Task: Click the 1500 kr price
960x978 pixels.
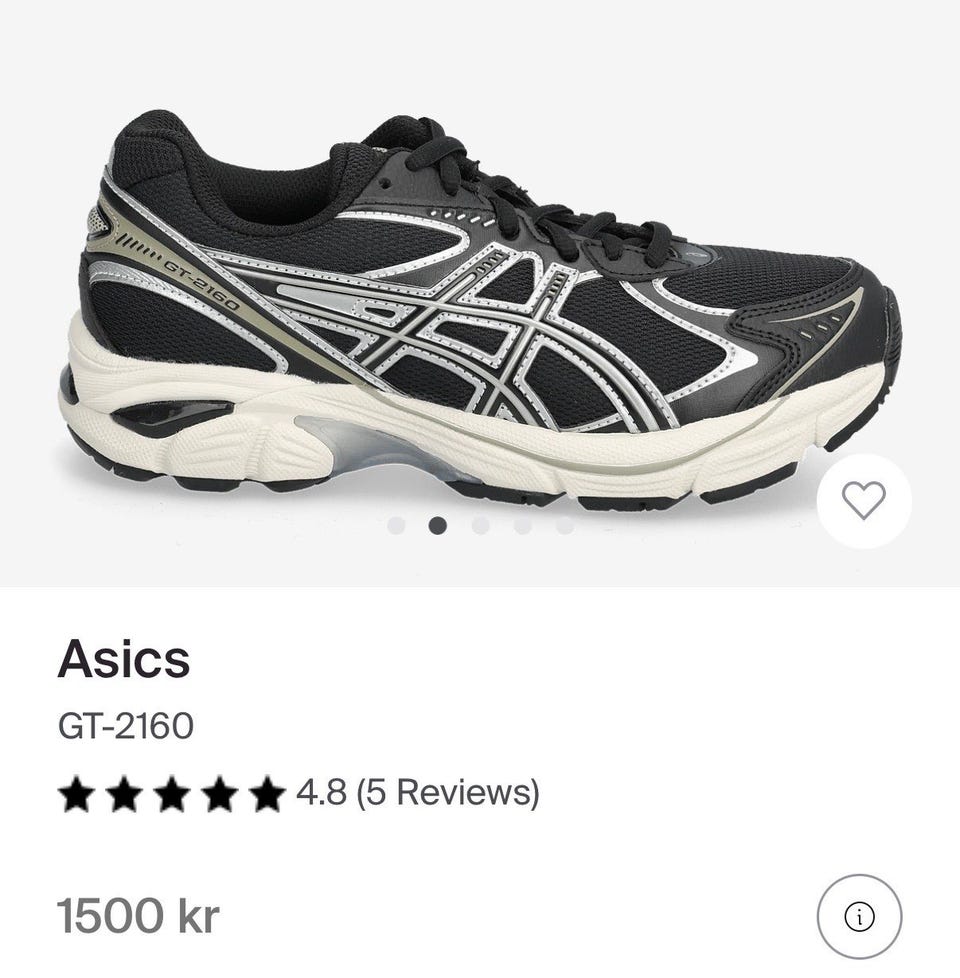Action: 138,916
